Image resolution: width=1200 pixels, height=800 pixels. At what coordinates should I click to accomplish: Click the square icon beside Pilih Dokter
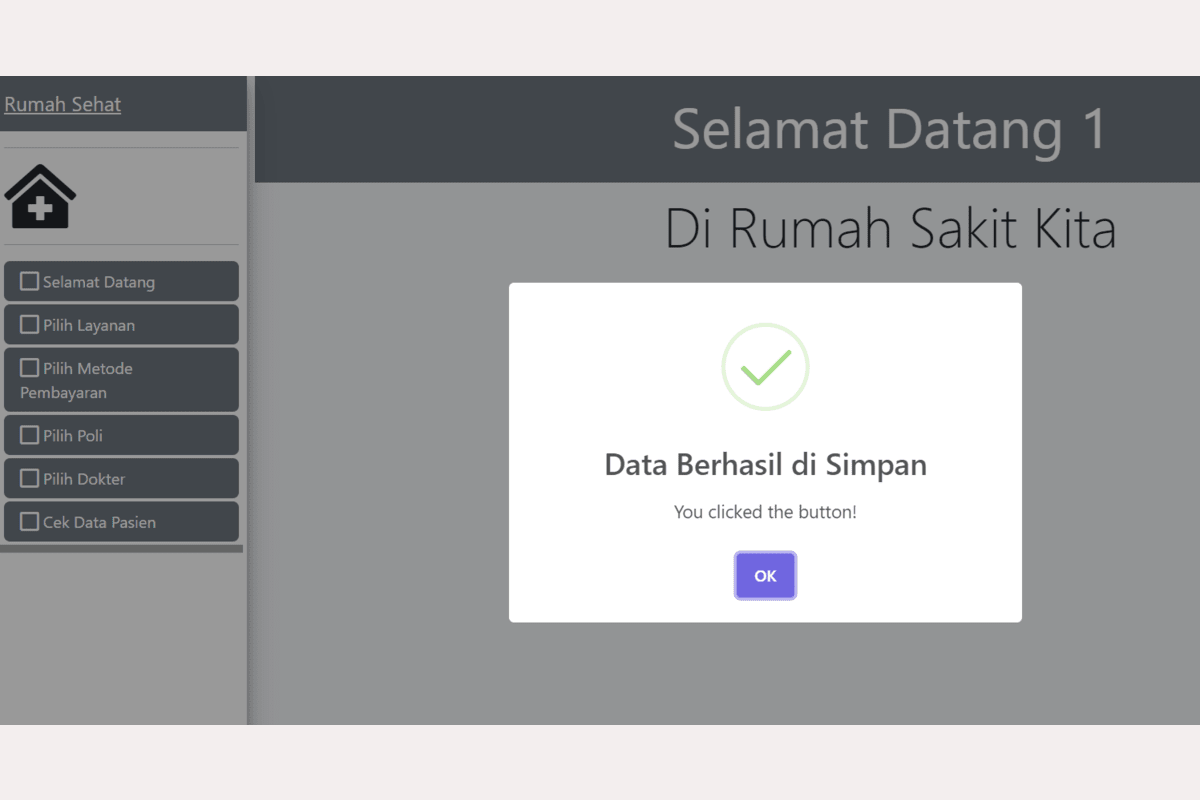pyautogui.click(x=30, y=478)
